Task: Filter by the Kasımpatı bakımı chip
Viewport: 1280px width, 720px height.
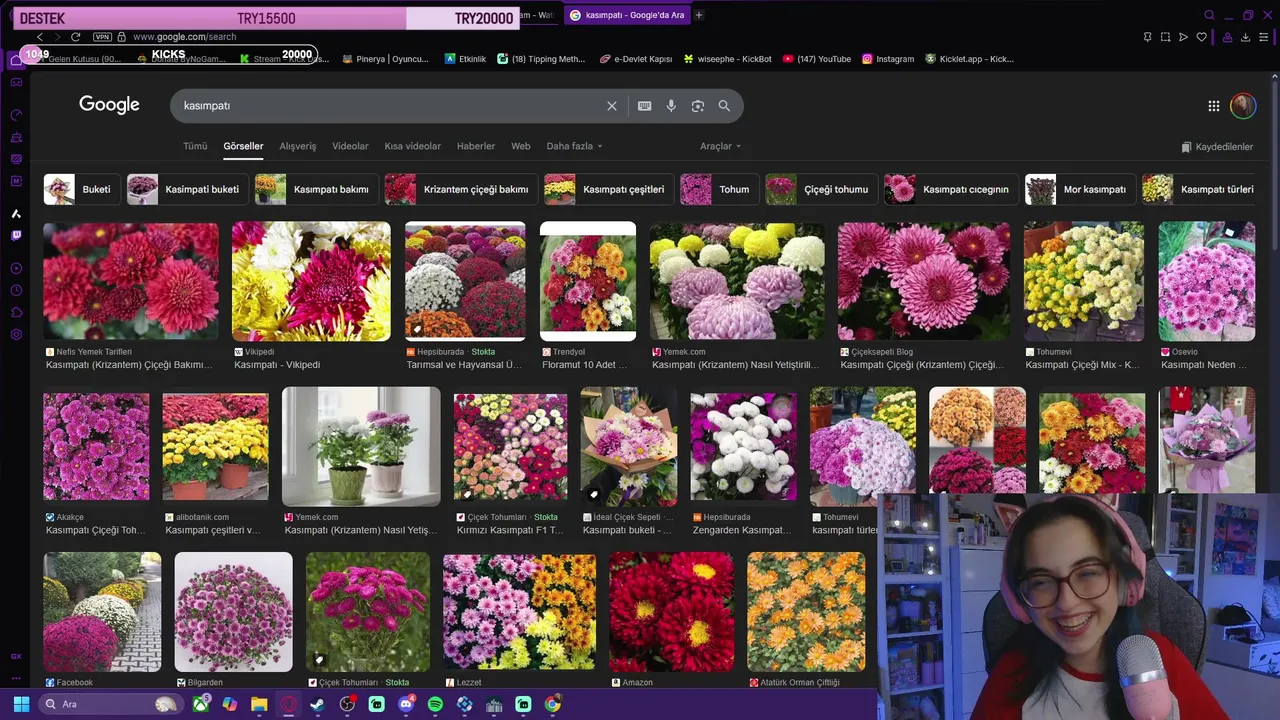Action: [317, 189]
